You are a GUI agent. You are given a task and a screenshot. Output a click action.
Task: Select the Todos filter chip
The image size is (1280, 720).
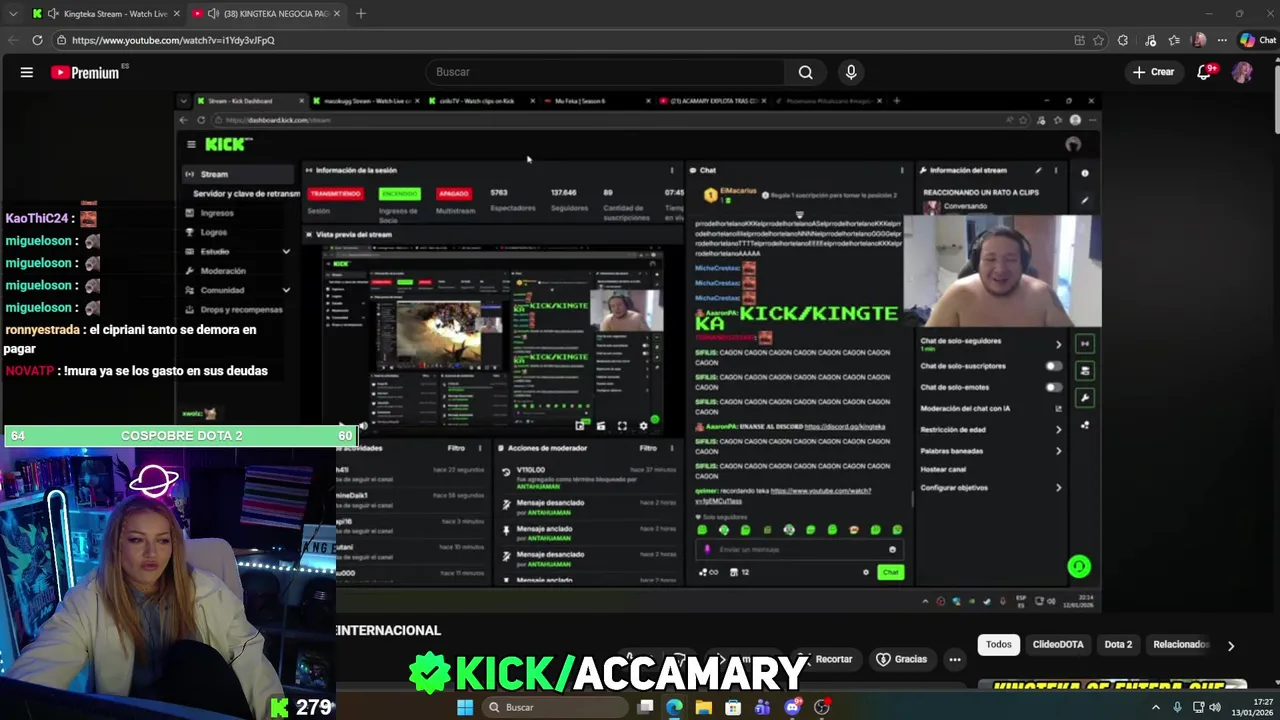coord(999,644)
